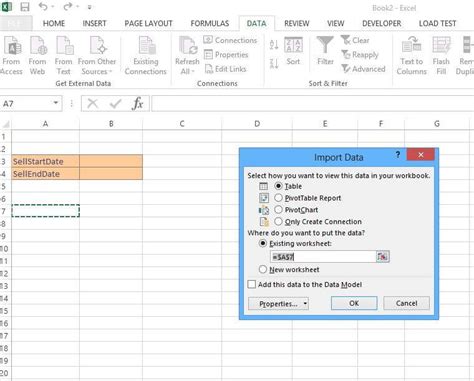Click the Redo arrow icon
Viewport: 474px width, 381px height.
point(68,7)
